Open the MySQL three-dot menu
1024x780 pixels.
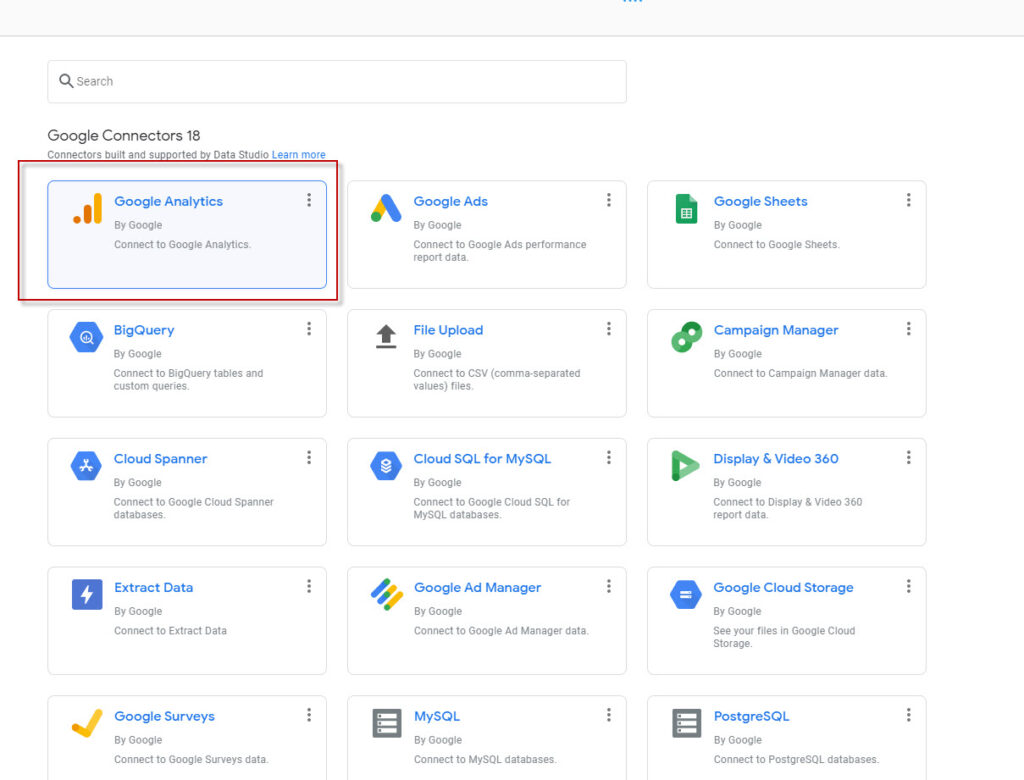[x=609, y=715]
